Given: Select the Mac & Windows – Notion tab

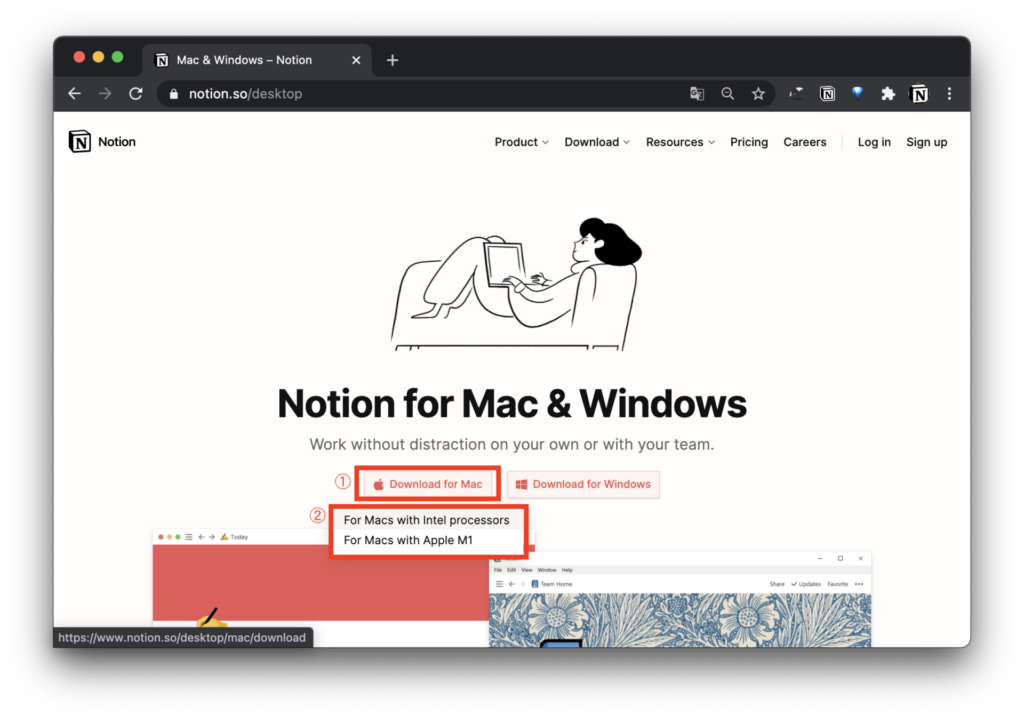Looking at the screenshot, I should pos(257,60).
